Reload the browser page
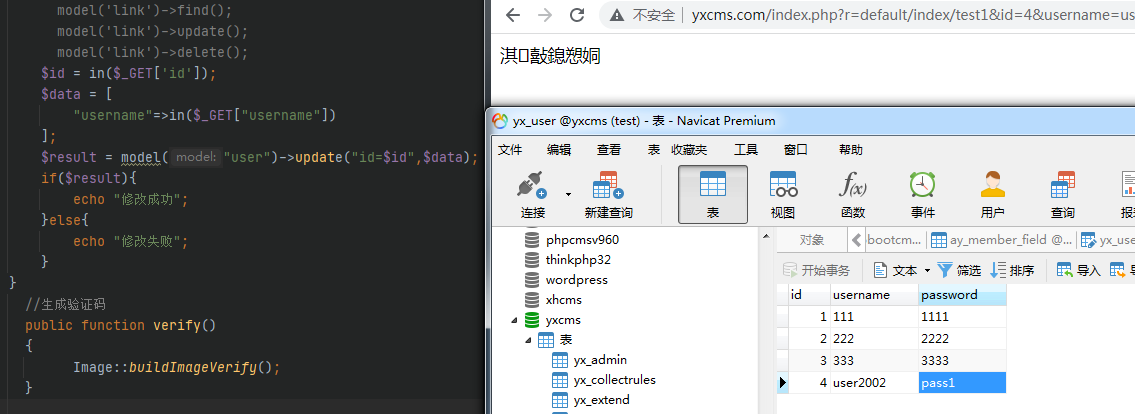 pyautogui.click(x=577, y=15)
